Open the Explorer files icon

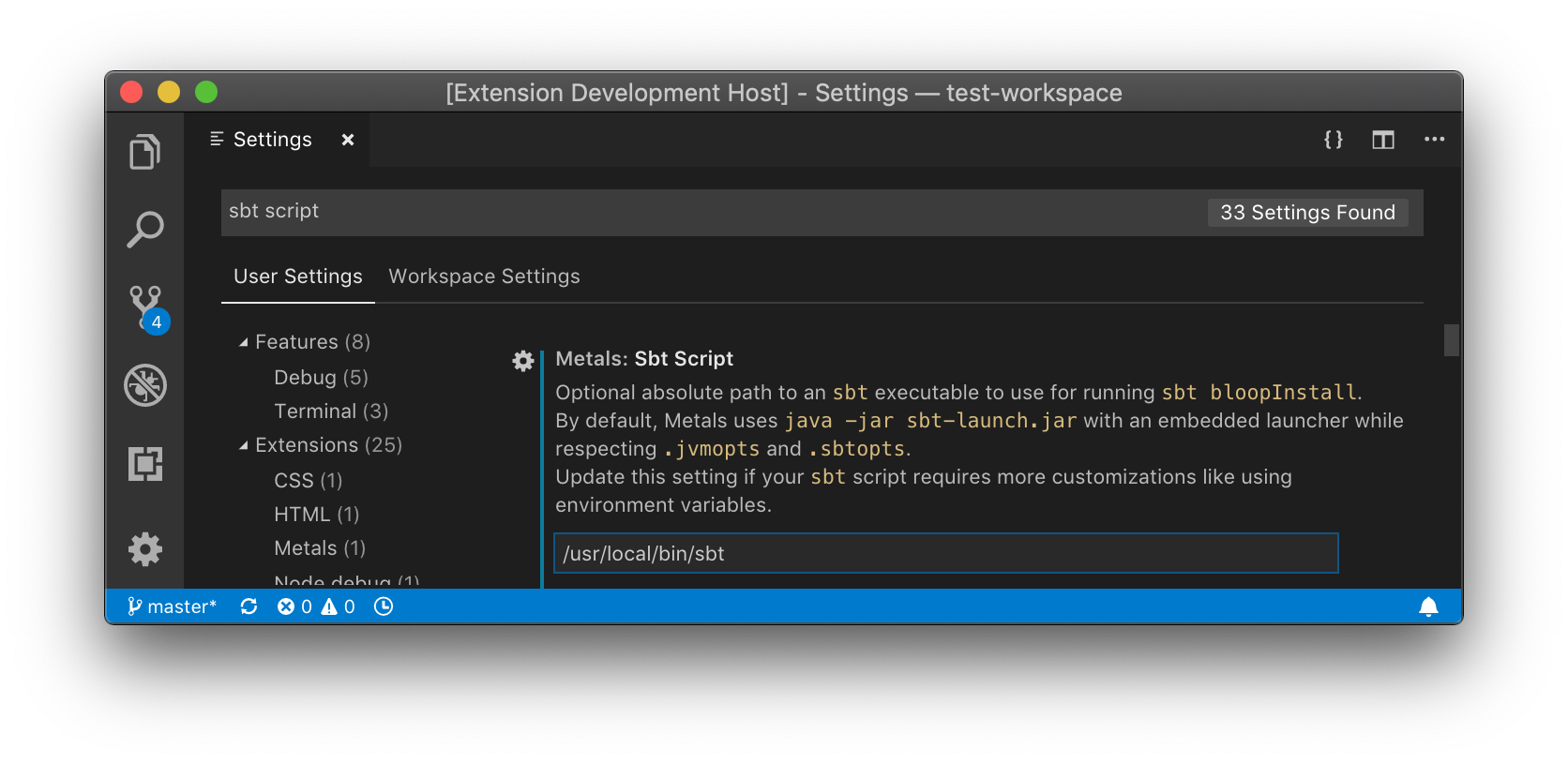[x=144, y=152]
